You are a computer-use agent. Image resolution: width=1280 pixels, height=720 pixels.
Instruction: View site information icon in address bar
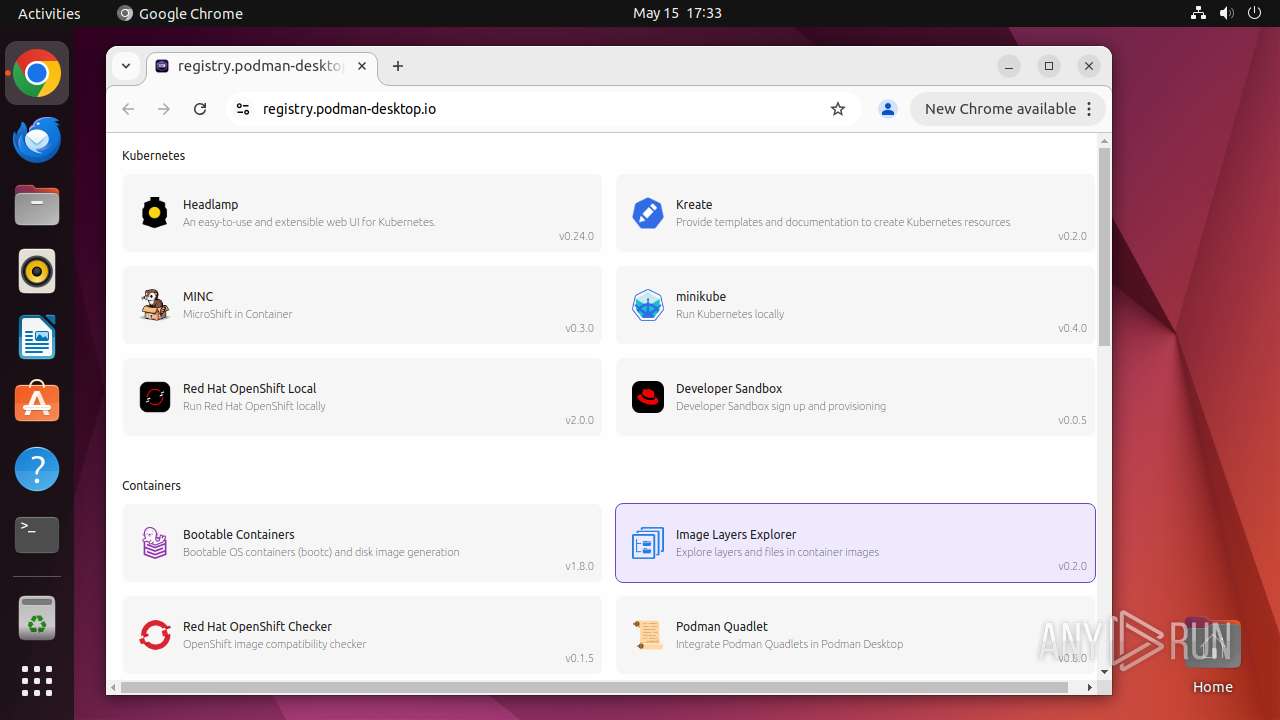click(x=242, y=109)
